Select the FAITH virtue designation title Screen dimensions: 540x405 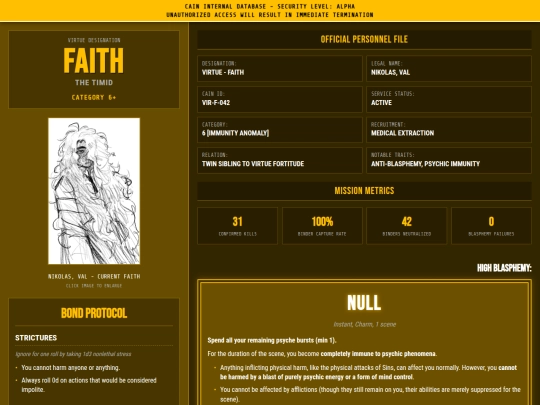(x=94, y=61)
